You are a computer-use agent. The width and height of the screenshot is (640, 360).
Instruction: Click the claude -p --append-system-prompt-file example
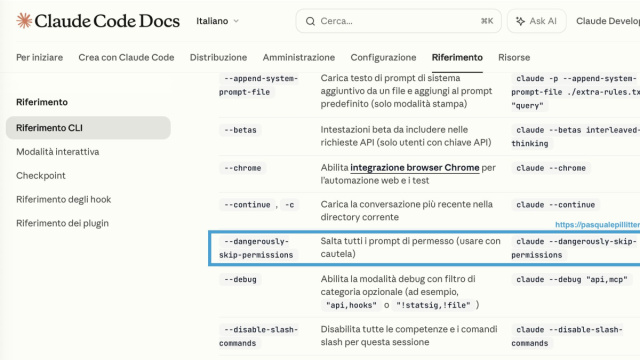[x=576, y=92]
